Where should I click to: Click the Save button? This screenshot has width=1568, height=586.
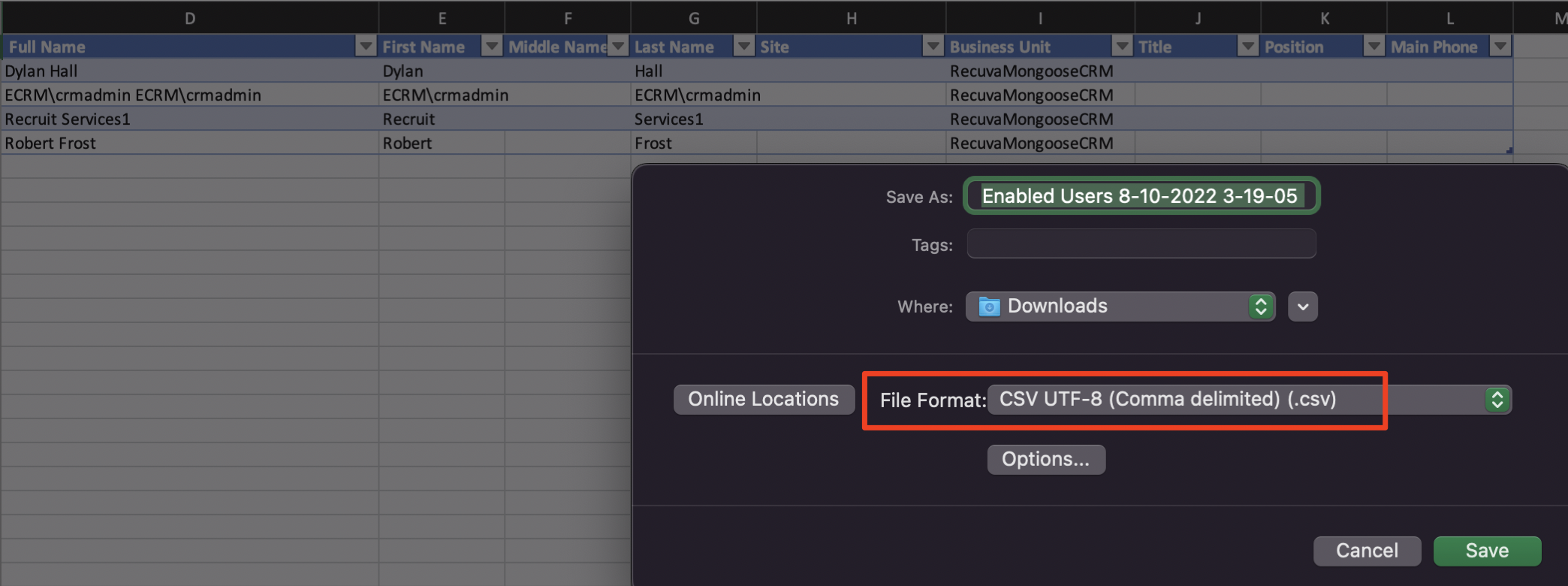(1487, 551)
